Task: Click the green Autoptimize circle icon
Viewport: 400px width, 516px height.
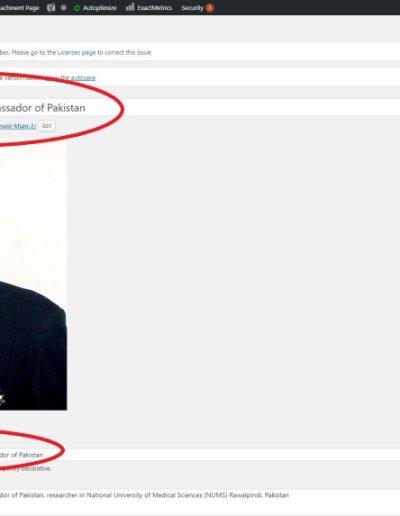Action: pyautogui.click(x=77, y=8)
